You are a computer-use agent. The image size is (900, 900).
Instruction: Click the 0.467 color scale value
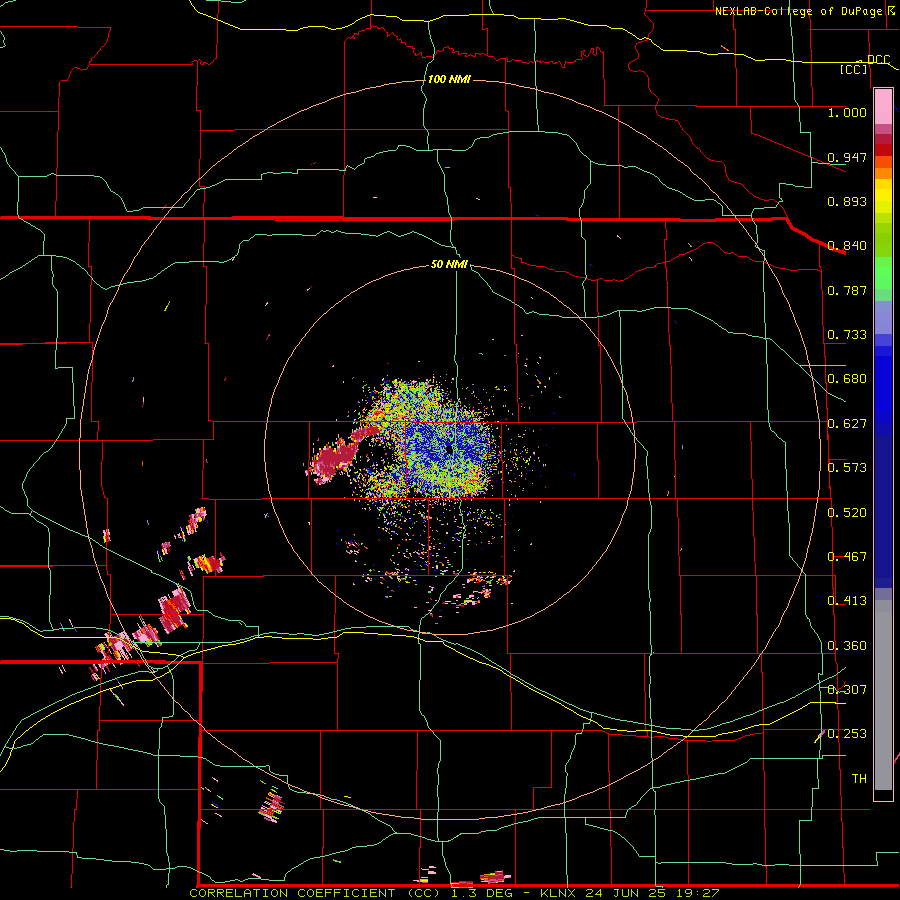(x=847, y=557)
